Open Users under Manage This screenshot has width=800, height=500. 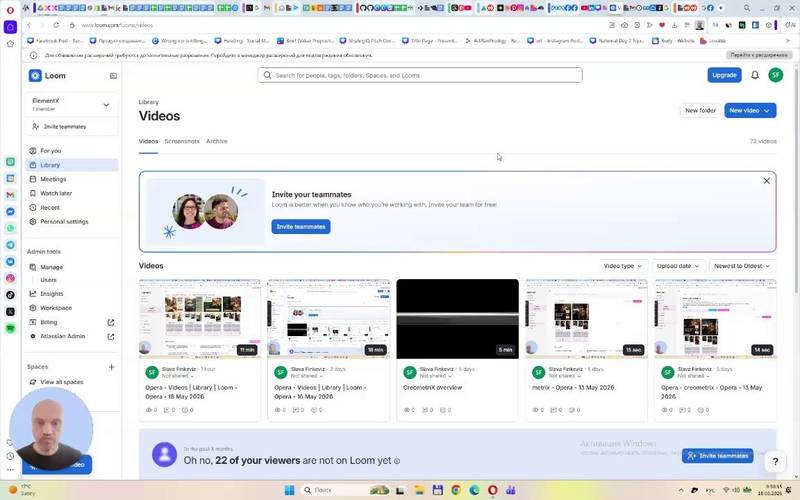pos(48,280)
